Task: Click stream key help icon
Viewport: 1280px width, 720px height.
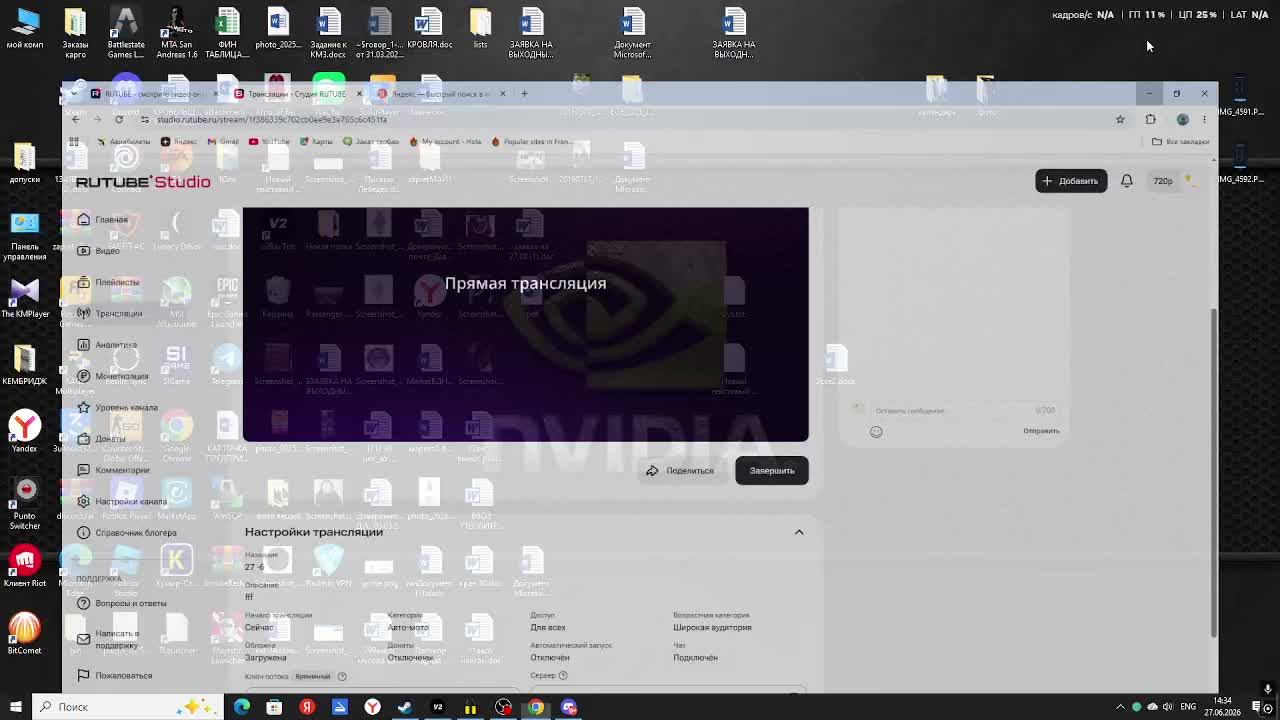Action: 342,677
